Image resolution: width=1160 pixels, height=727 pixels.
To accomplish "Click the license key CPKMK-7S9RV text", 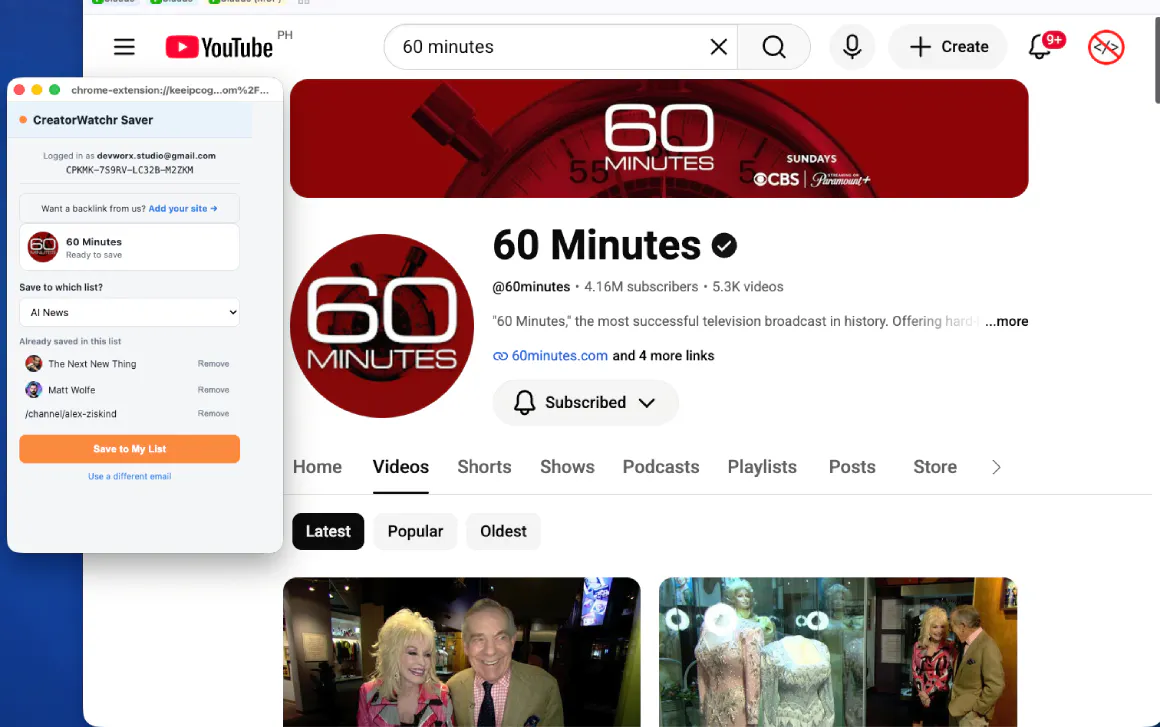I will point(129,170).
